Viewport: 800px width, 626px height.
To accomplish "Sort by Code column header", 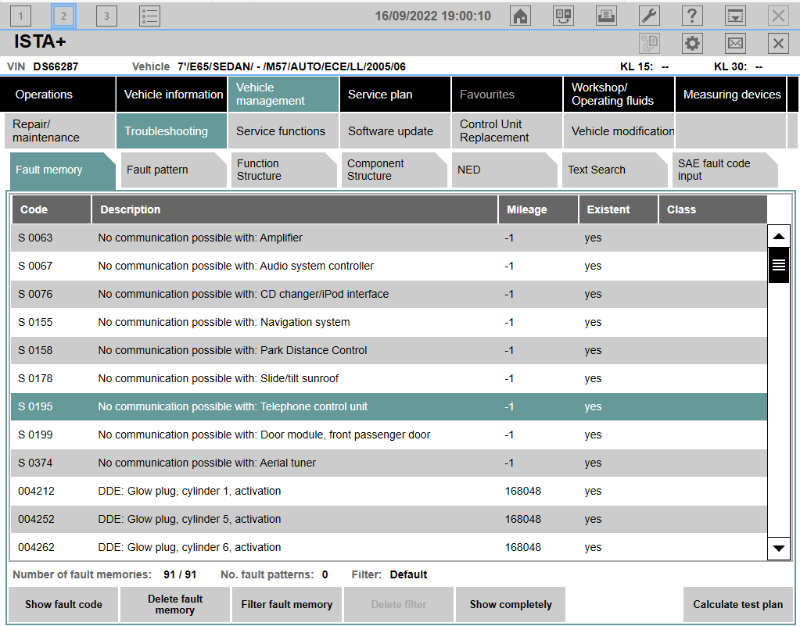I will pos(51,210).
